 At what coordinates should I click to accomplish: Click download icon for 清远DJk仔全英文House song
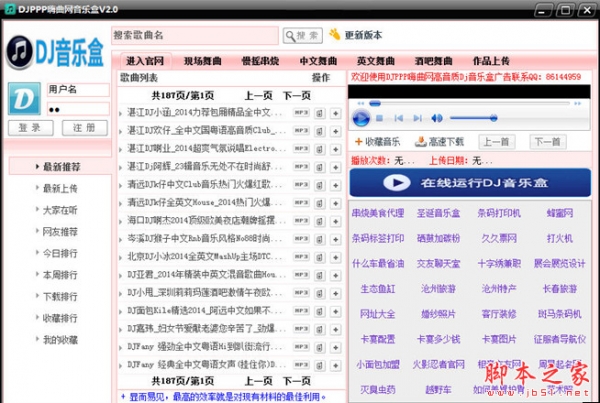320,203
